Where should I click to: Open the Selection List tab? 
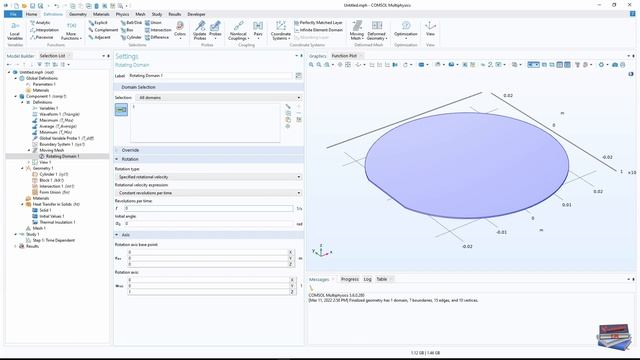pos(52,56)
